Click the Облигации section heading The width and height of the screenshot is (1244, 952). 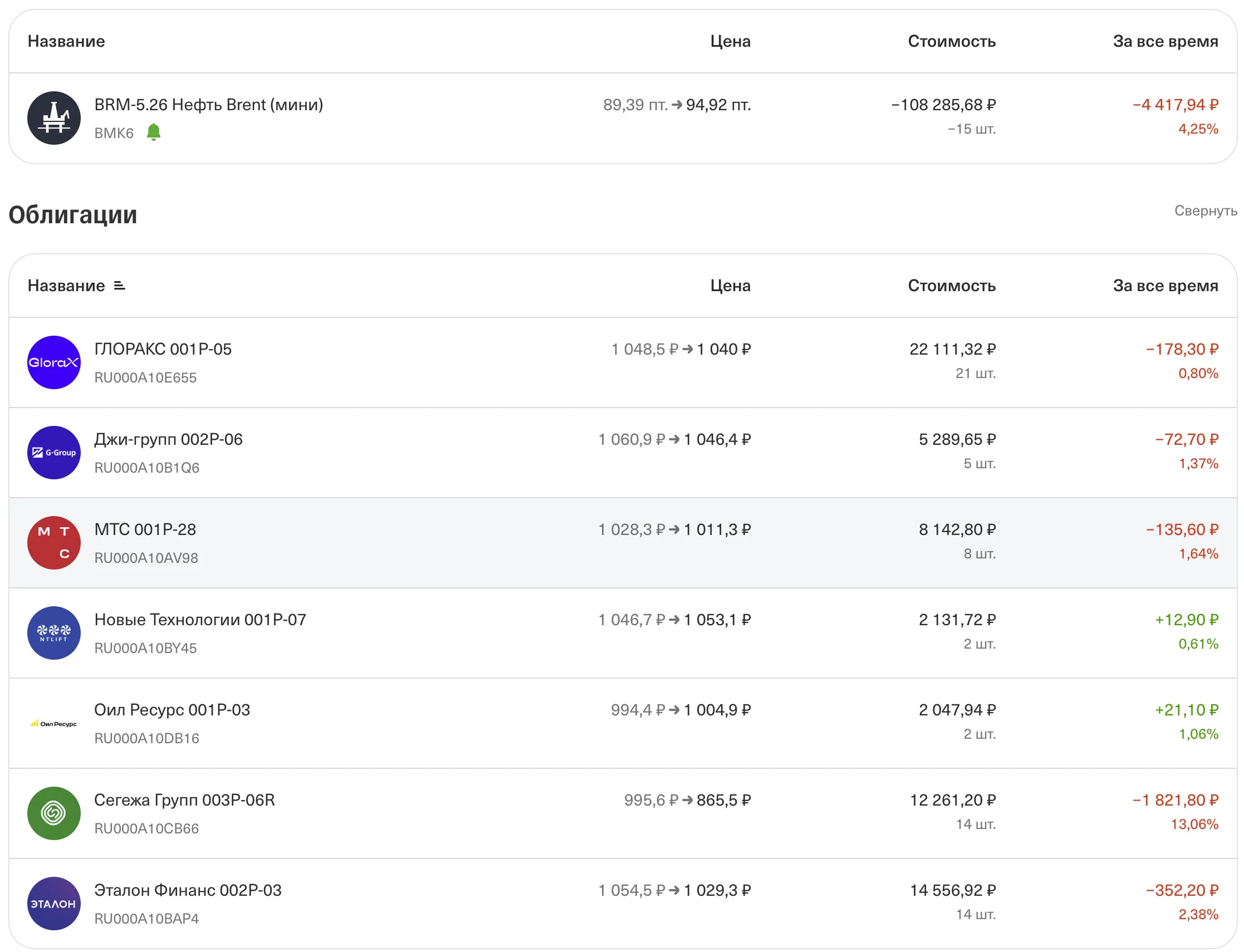pos(73,215)
